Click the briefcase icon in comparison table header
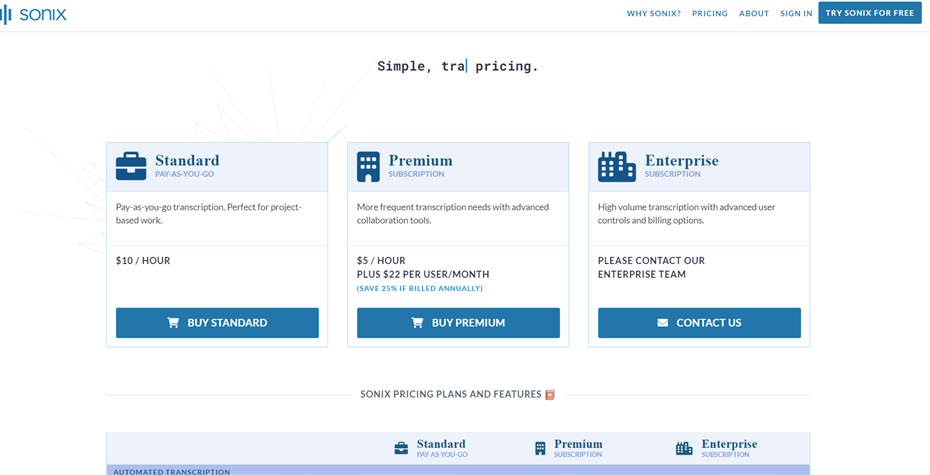930x475 pixels. [401, 449]
